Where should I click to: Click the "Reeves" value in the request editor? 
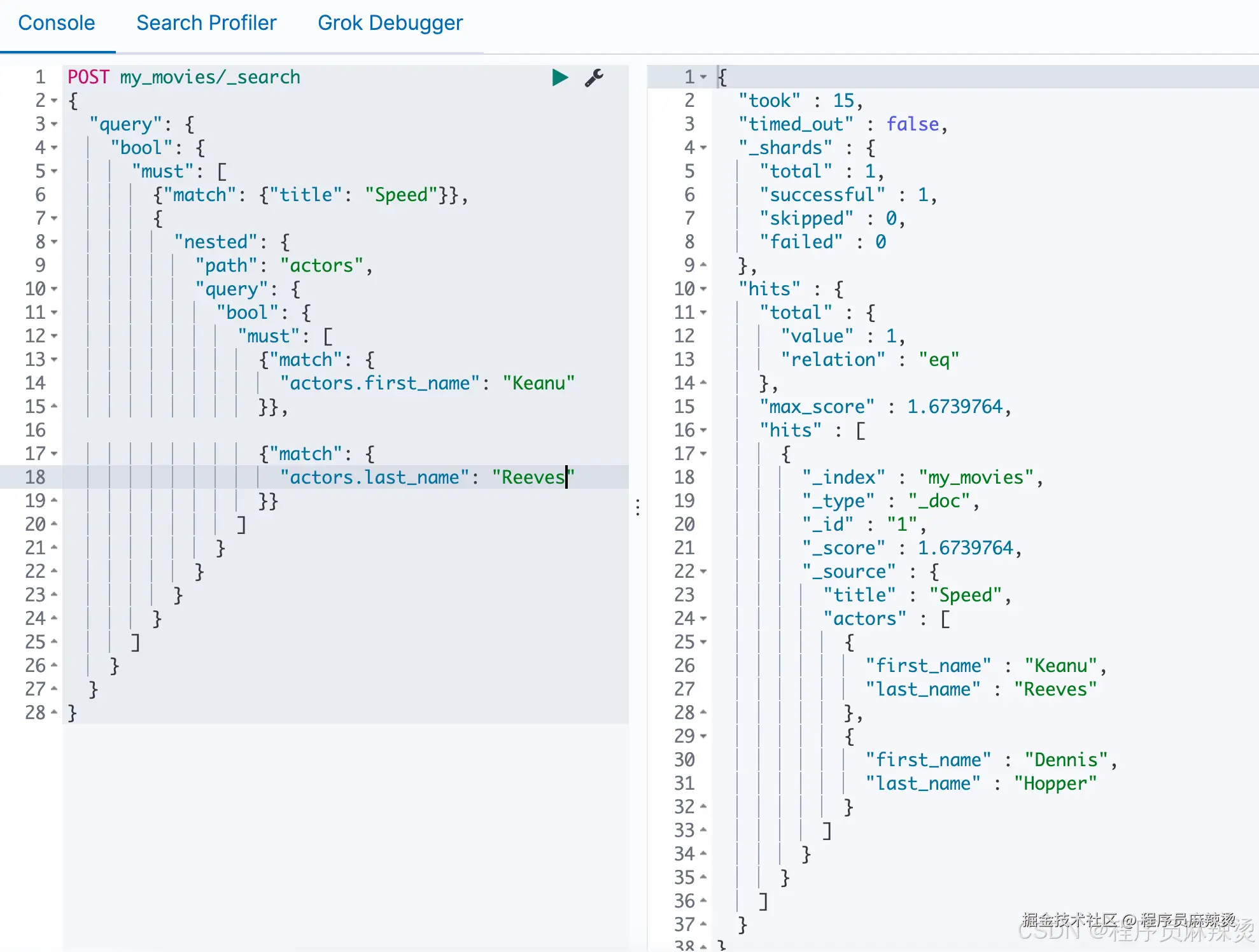tap(533, 478)
